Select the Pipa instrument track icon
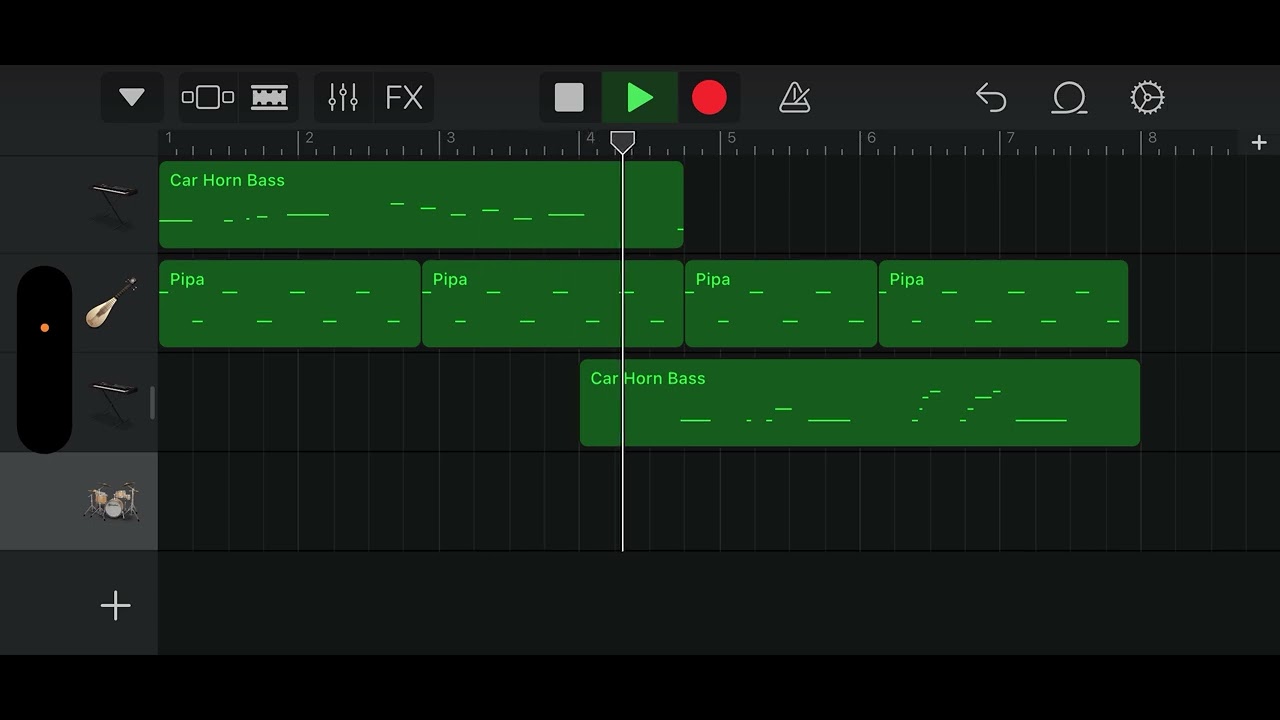Viewport: 1280px width, 720px height. [x=112, y=303]
